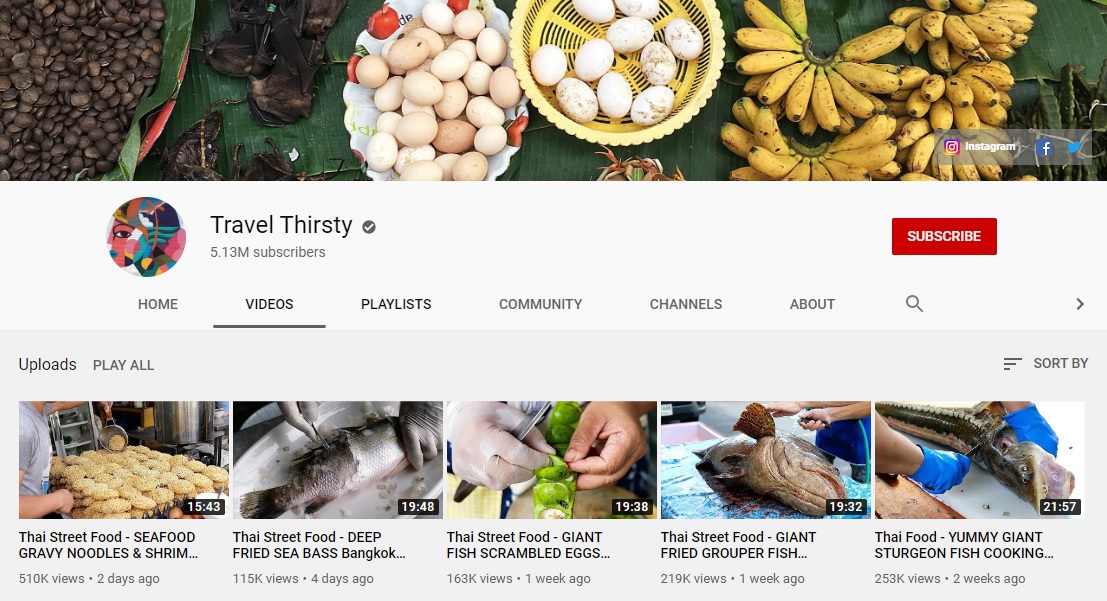The image size is (1107, 601).
Task: Open Giant Fried Grouper Fish video title
Action: click(738, 545)
